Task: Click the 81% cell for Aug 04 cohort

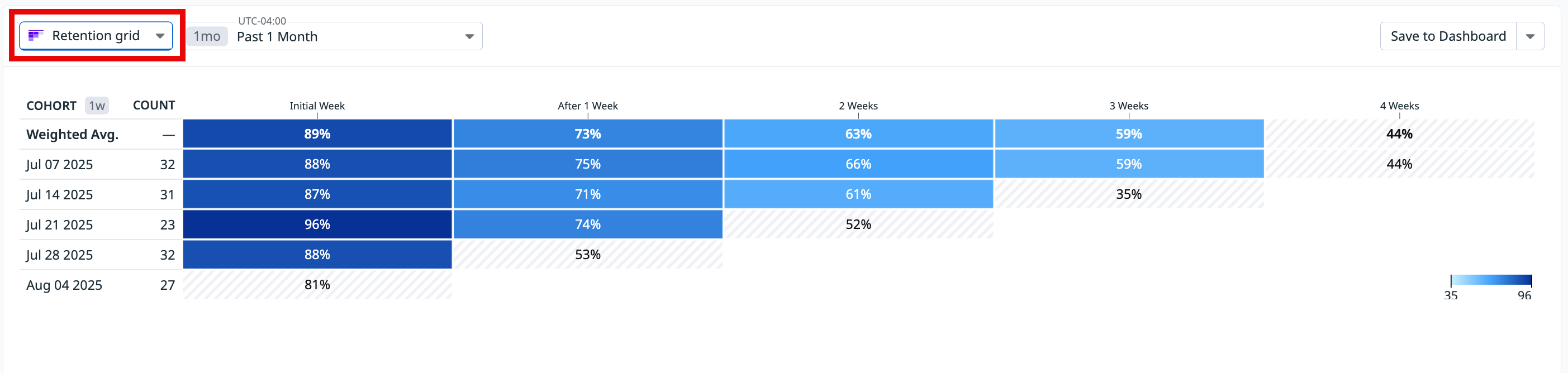Action: click(316, 284)
